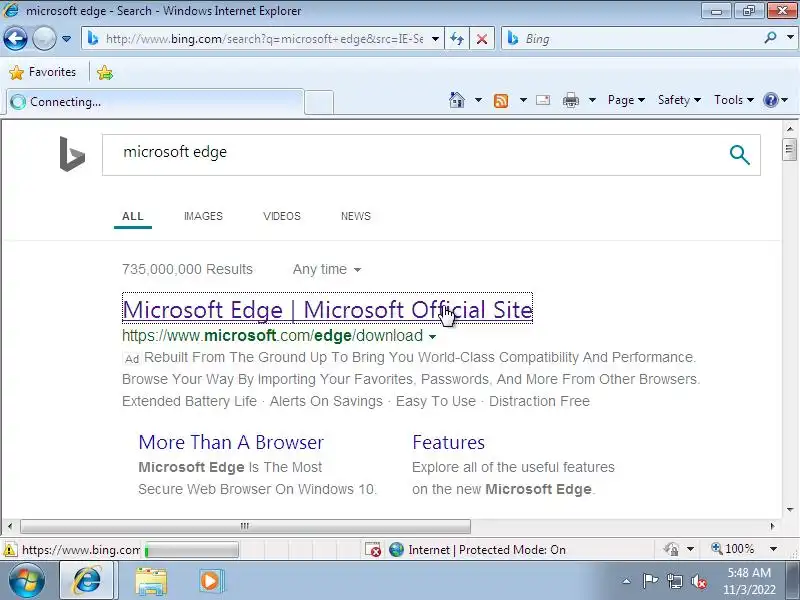
Task: Open Windows Media Player from taskbar
Action: (210, 581)
